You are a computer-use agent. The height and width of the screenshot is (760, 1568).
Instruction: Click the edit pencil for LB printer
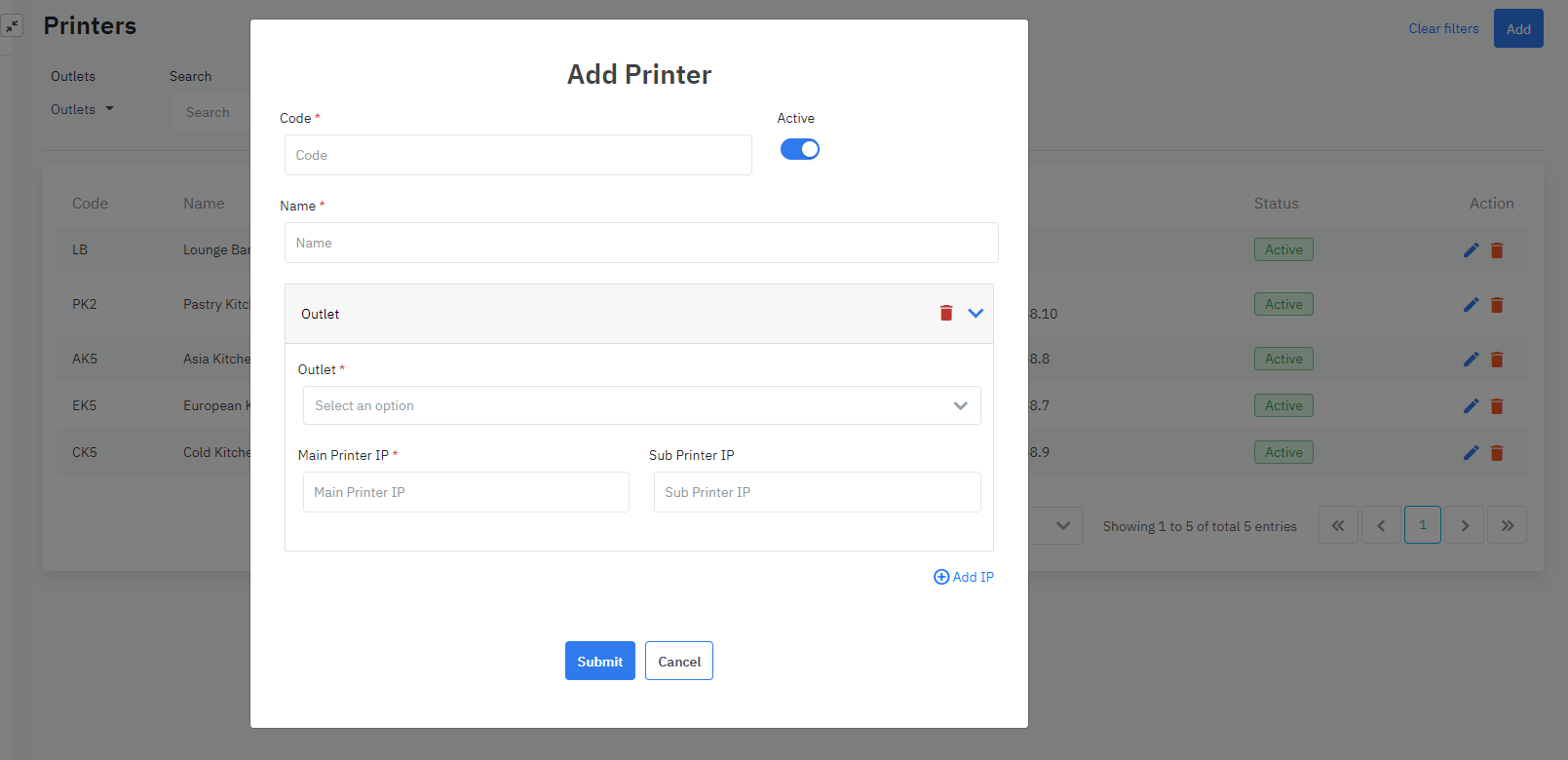coord(1471,250)
